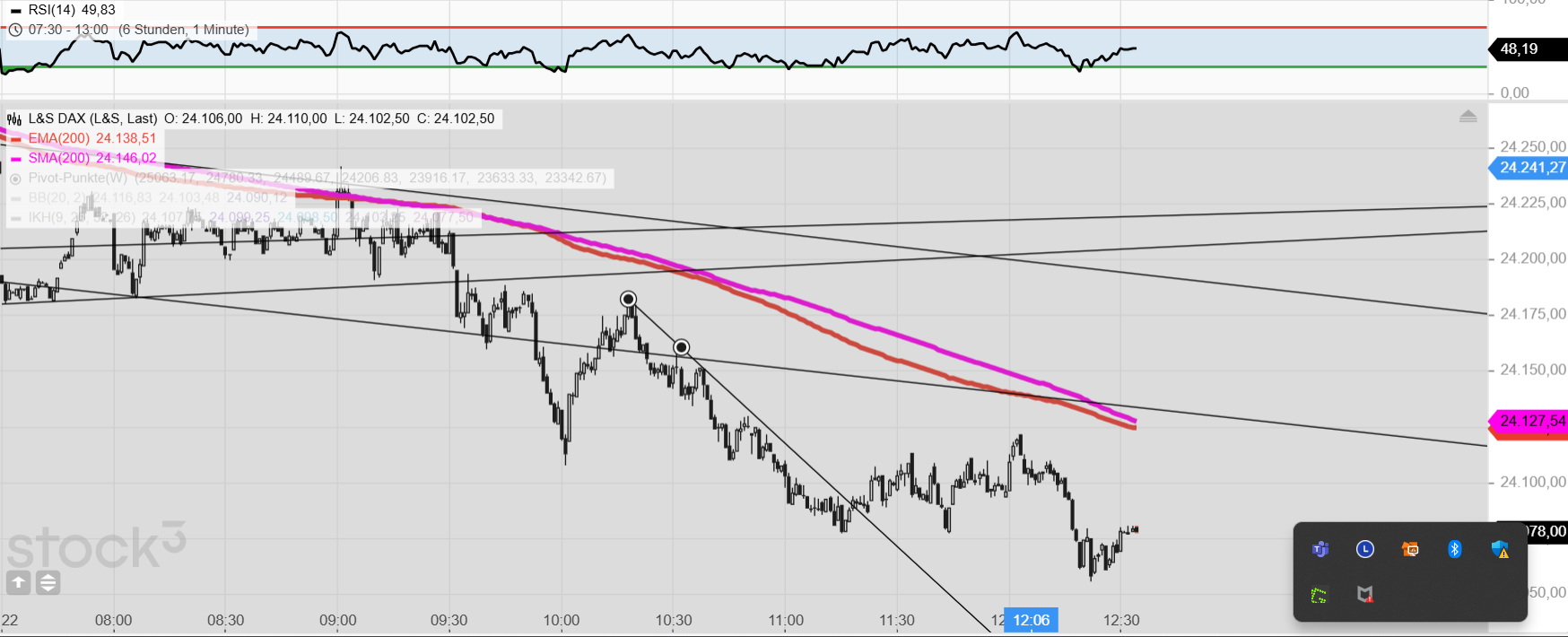Click the double-arrow panel resize button

[x=48, y=583]
